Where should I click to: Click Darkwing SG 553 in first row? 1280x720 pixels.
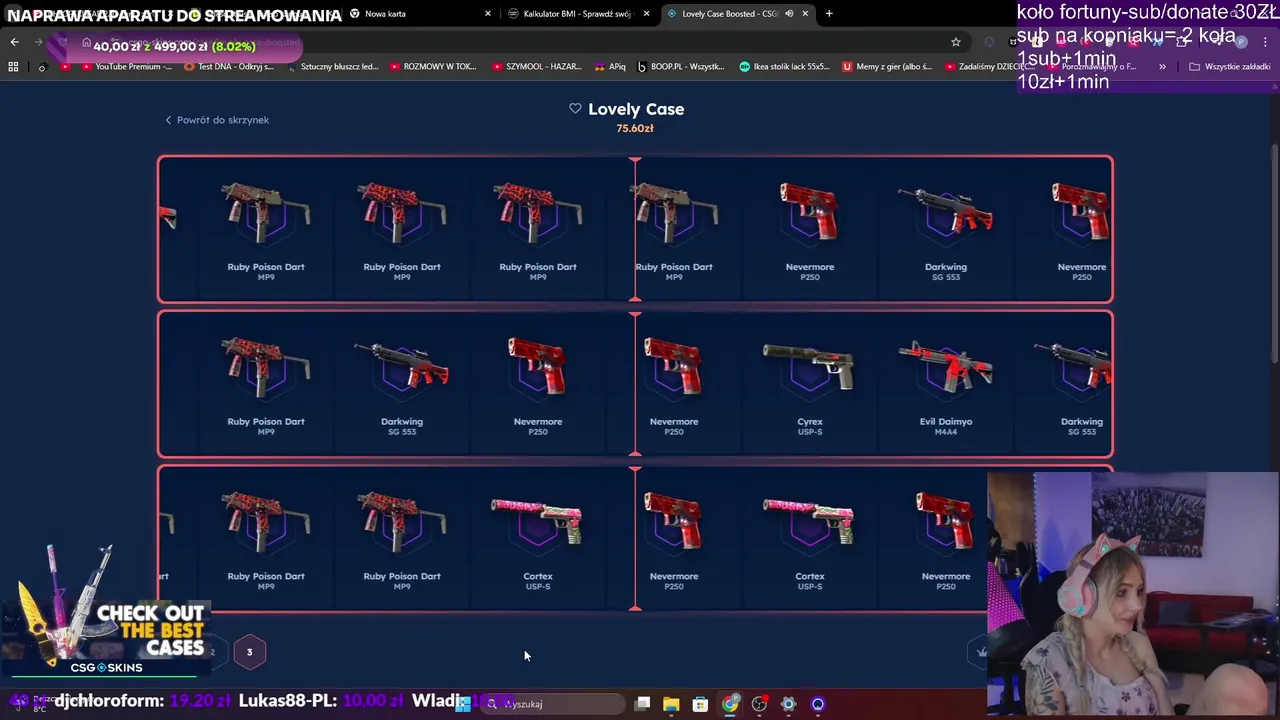[945, 228]
